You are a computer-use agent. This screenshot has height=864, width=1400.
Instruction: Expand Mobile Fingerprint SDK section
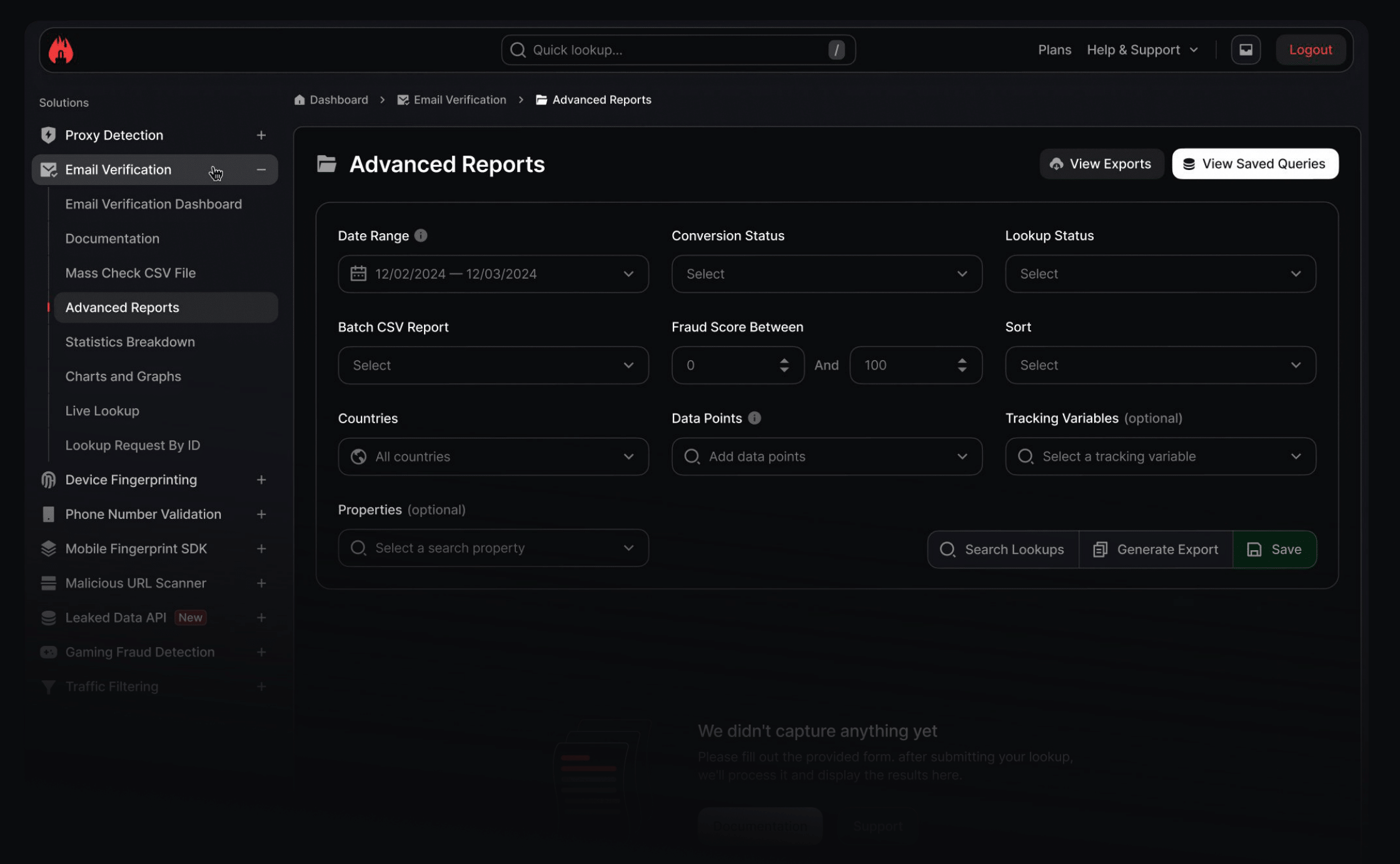(261, 548)
